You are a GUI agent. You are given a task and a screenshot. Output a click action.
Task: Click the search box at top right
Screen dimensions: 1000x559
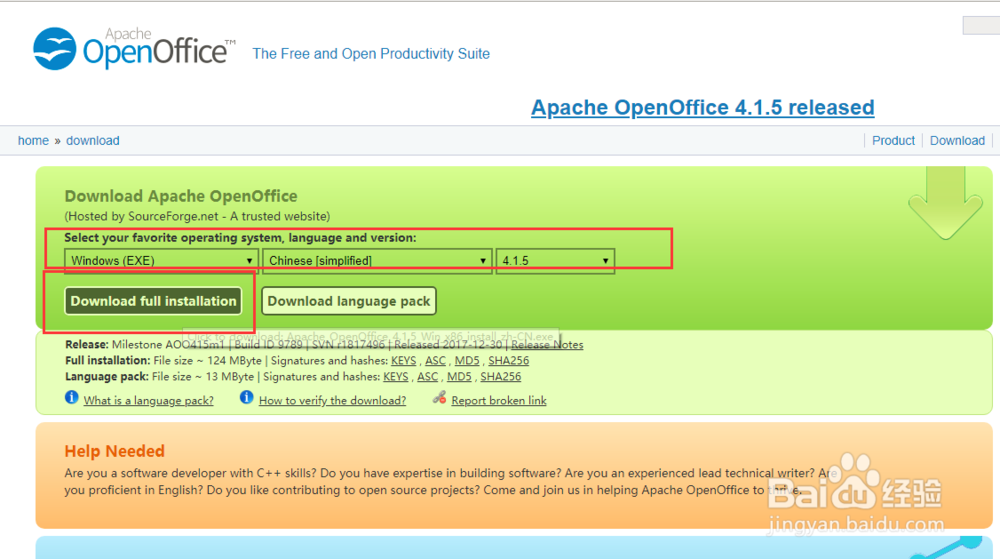point(982,25)
